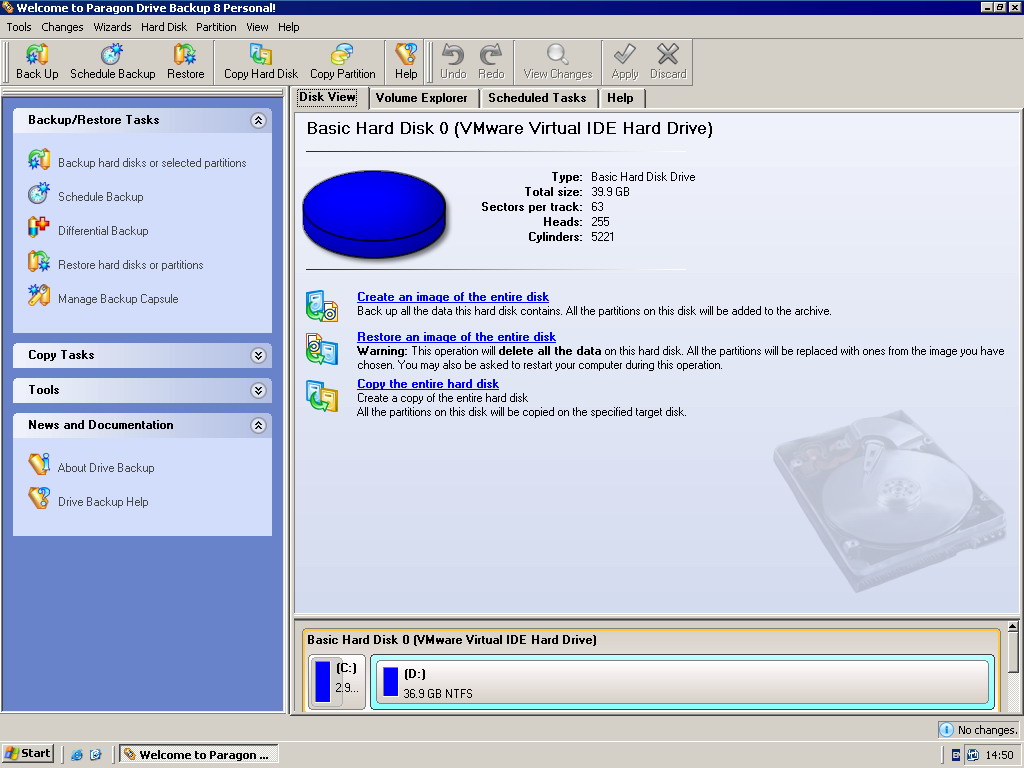The width and height of the screenshot is (1024, 768).
Task: Click the Undo toolbar button
Action: pos(453,62)
